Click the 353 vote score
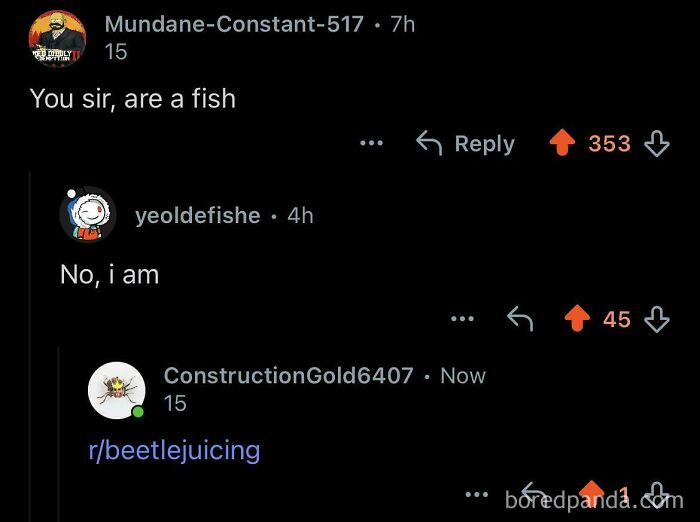The width and height of the screenshot is (700, 522). pyautogui.click(x=609, y=144)
